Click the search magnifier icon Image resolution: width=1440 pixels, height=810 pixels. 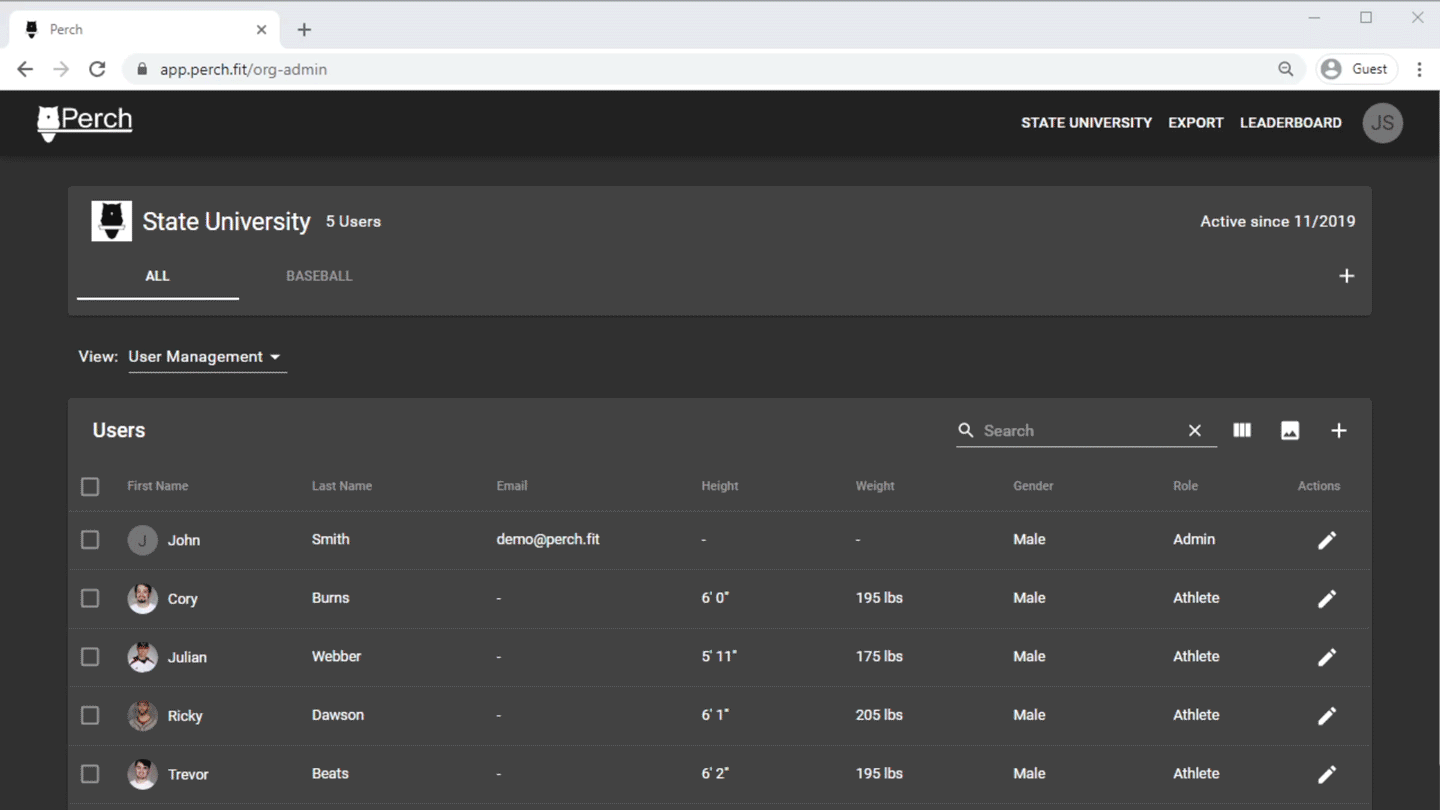click(x=966, y=430)
